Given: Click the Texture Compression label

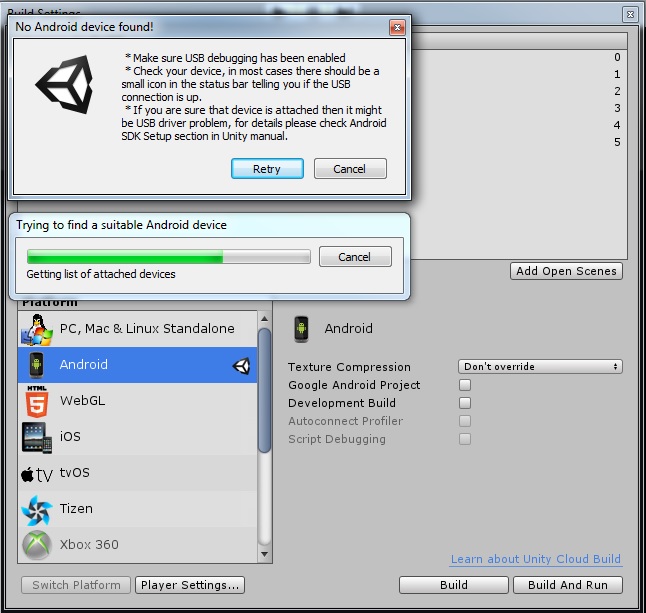Looking at the screenshot, I should [x=349, y=367].
